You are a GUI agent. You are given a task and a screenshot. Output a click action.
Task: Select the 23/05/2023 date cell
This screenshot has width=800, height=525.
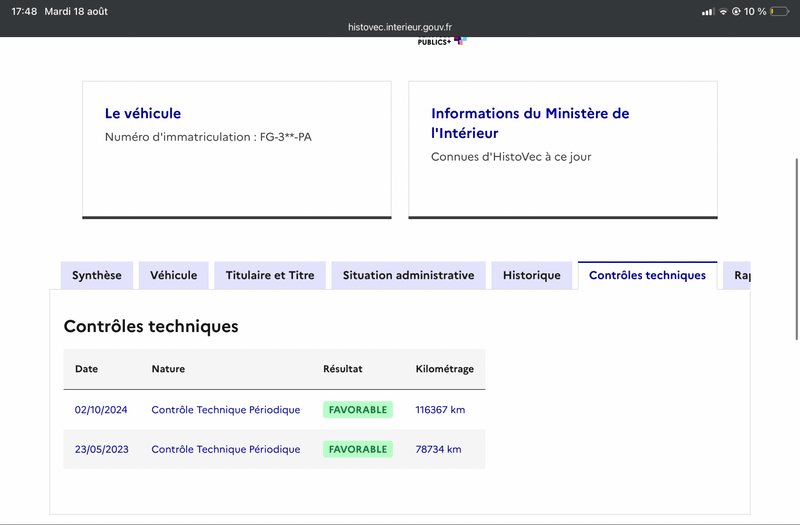point(102,449)
